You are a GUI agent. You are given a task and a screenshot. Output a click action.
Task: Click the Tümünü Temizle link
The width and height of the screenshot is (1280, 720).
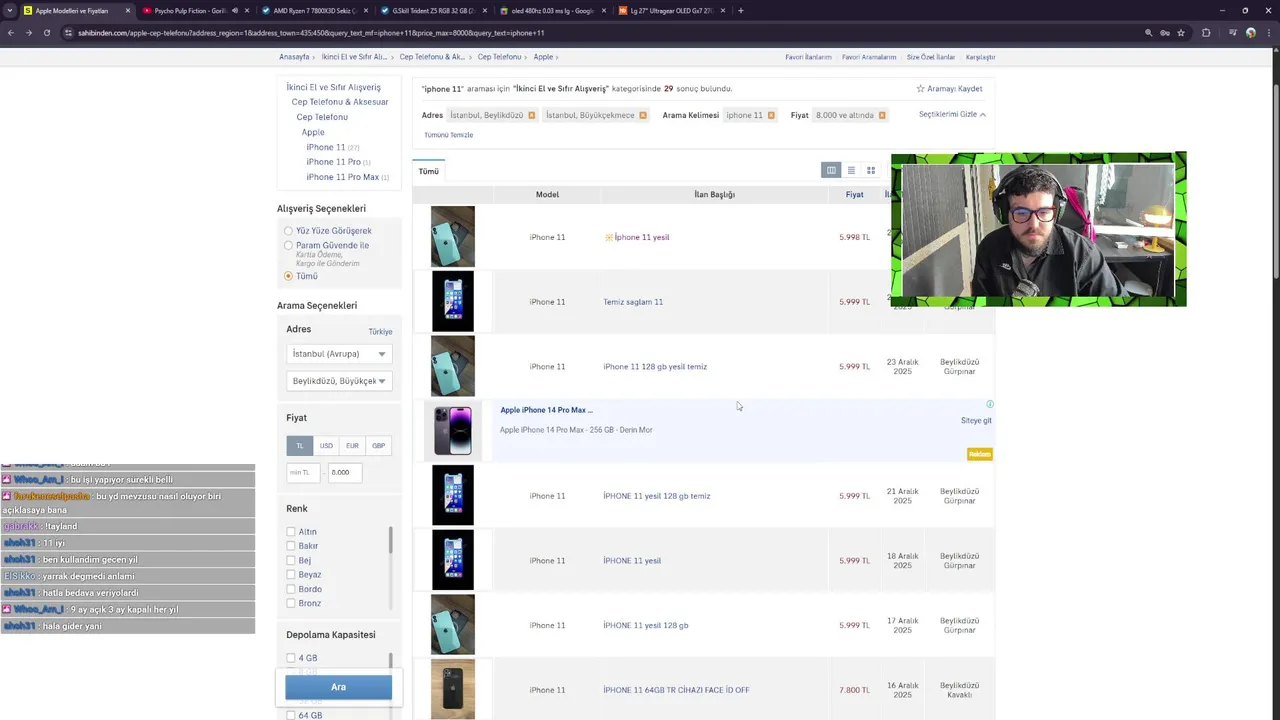[448, 135]
